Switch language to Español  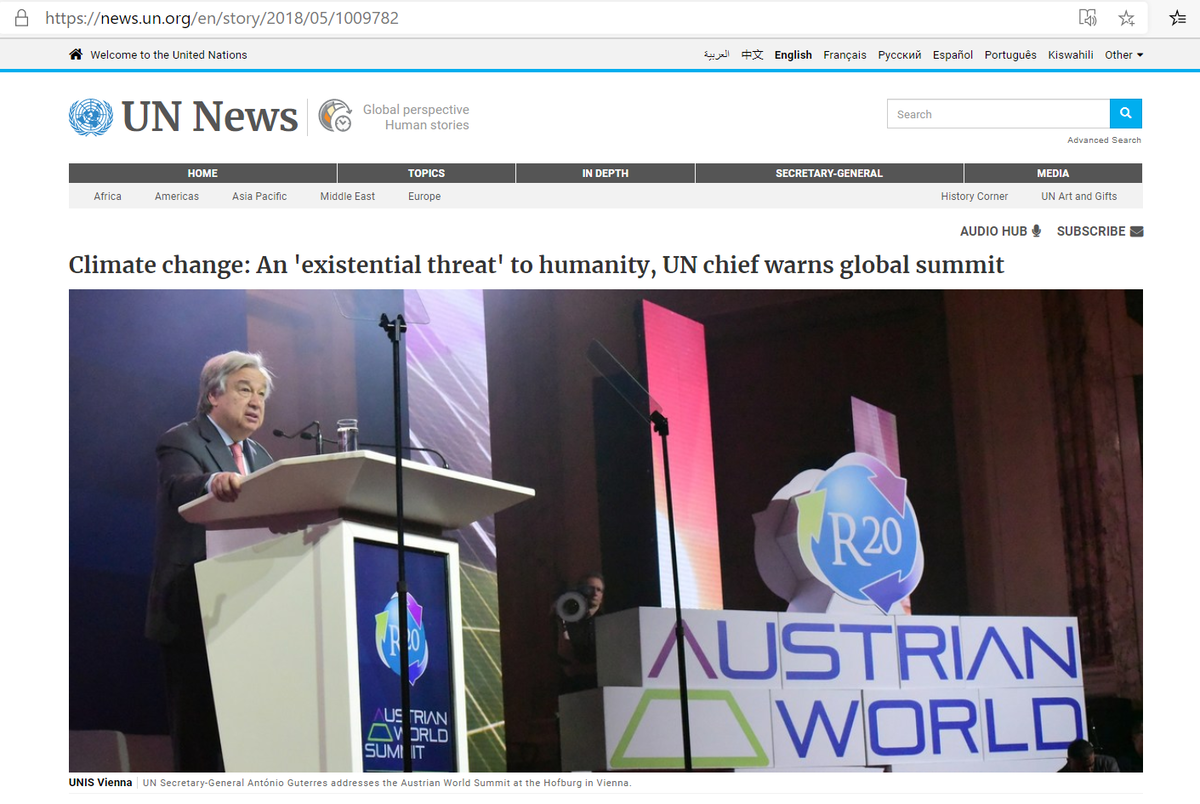coord(953,55)
